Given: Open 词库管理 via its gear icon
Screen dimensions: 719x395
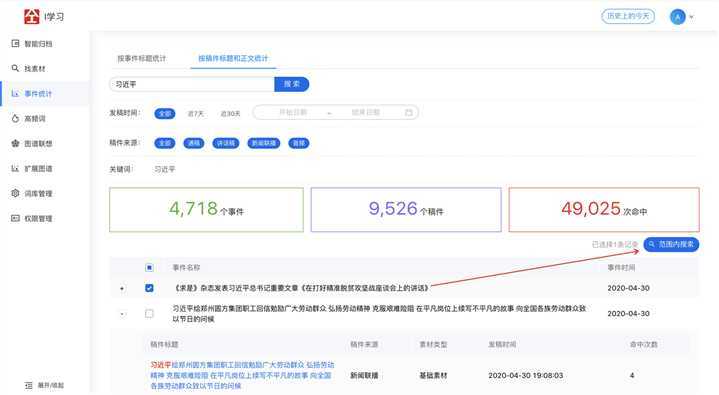Looking at the screenshot, I should (x=15, y=193).
